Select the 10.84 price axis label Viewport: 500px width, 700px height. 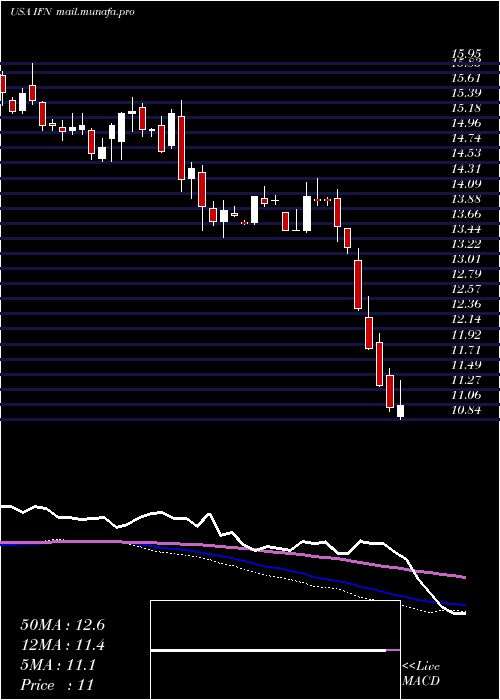click(466, 410)
